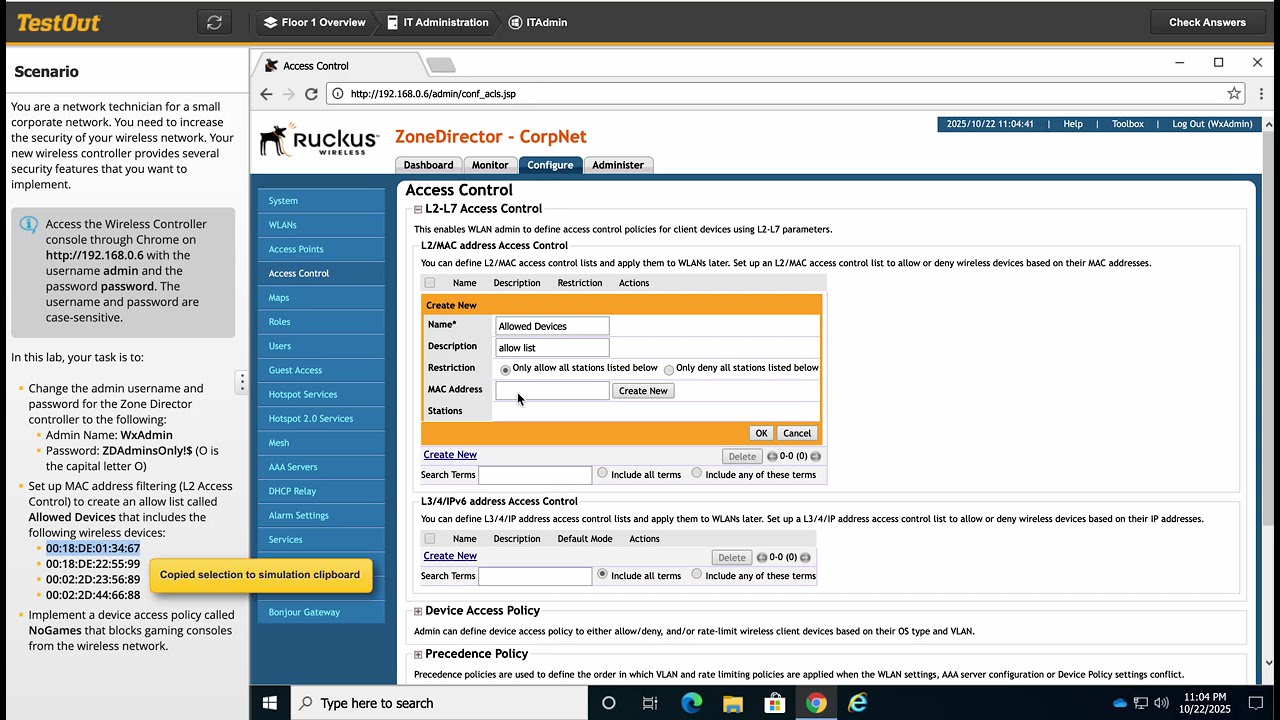
Task: Open Access Points in sidebar
Action: click(x=321, y=249)
